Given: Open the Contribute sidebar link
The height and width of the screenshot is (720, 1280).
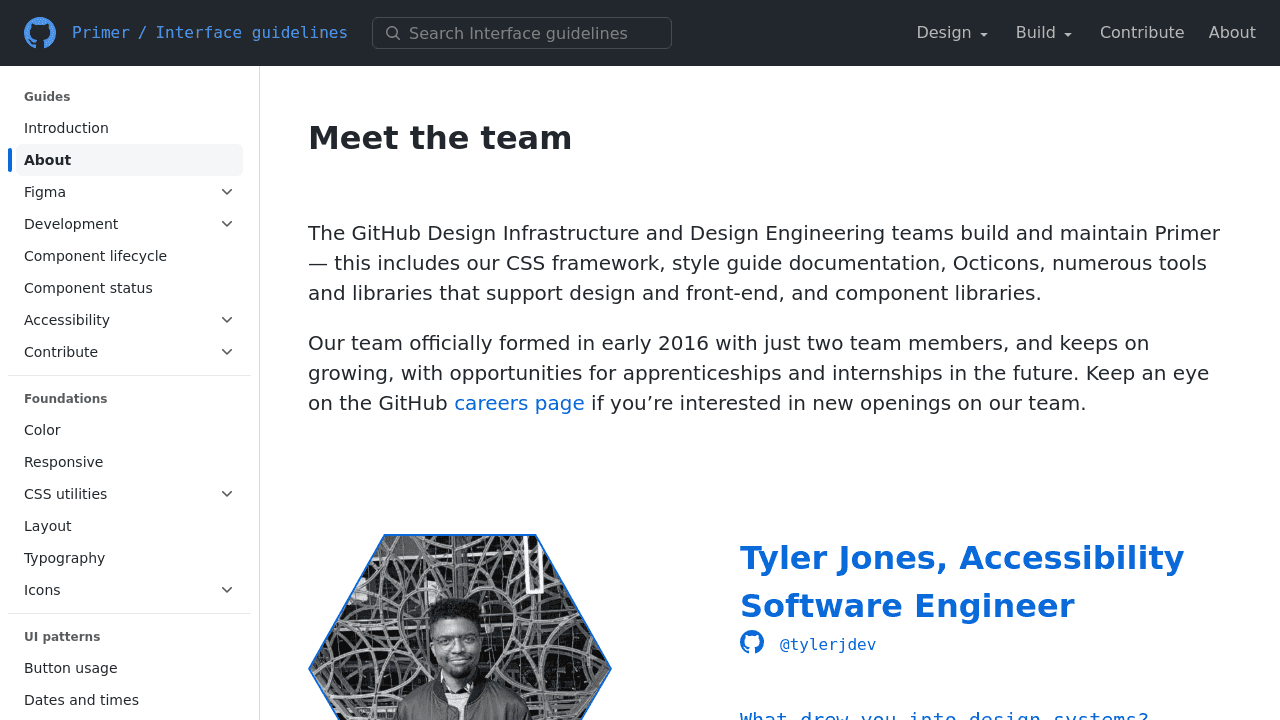Looking at the screenshot, I should point(61,352).
